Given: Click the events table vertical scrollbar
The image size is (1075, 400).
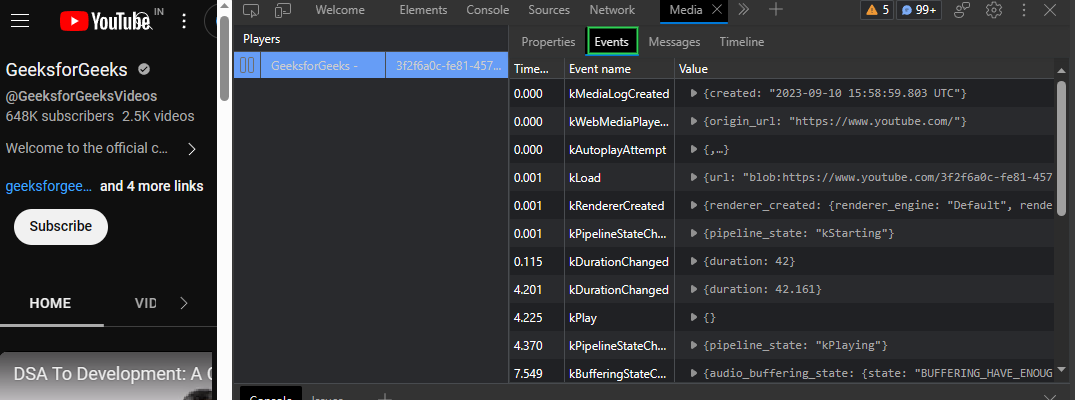Looking at the screenshot, I should (1061, 150).
